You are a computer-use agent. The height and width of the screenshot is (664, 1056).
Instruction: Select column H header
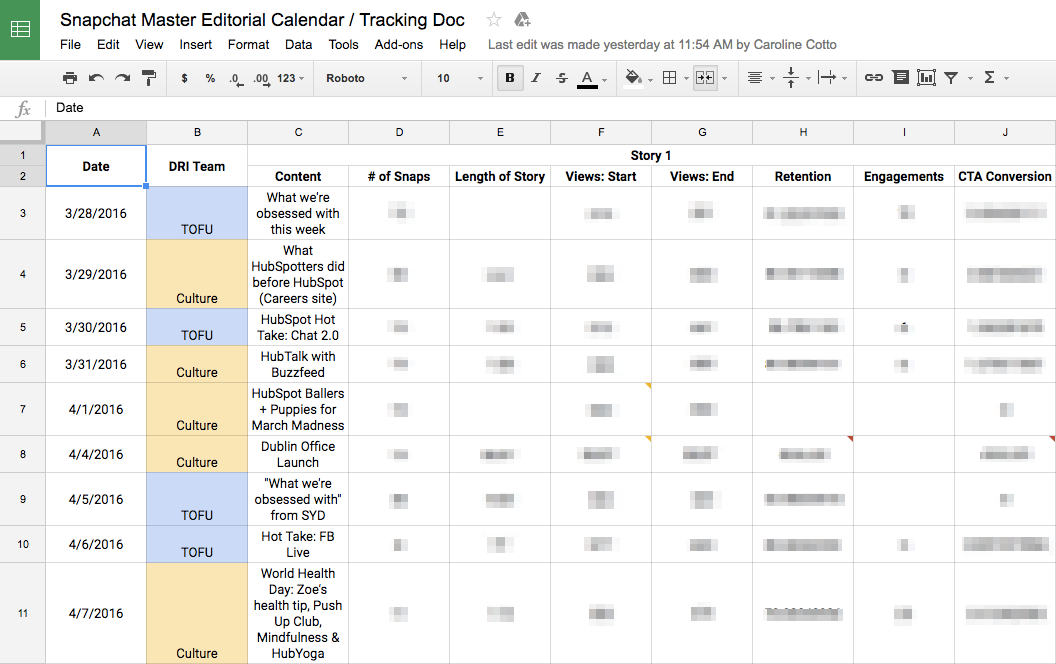click(x=803, y=133)
